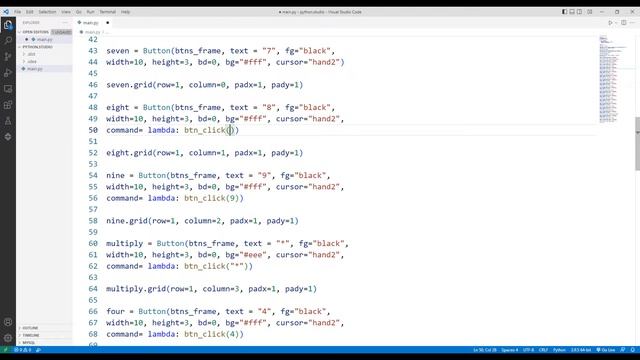This screenshot has width=640, height=360.
Task: Open the Run menu
Action: [90, 12]
